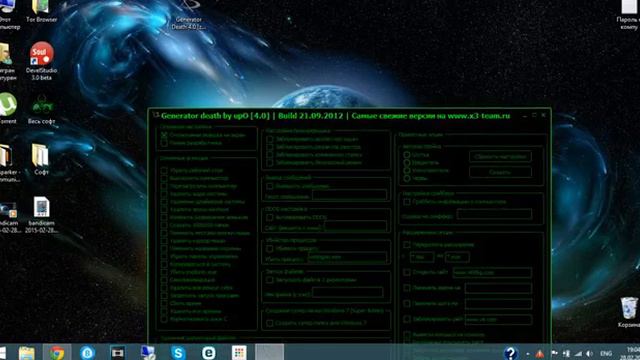
Task: Select the 'Вредитель' radio button
Action: pyautogui.click(x=407, y=162)
